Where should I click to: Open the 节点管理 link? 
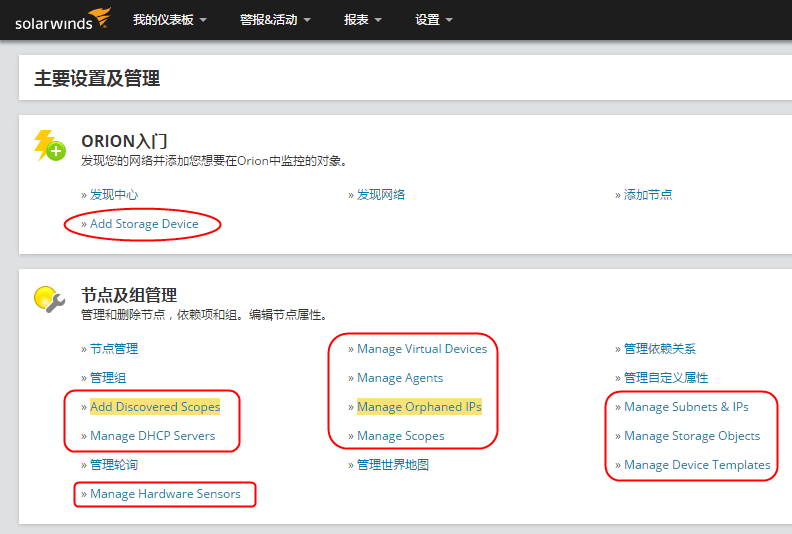114,349
